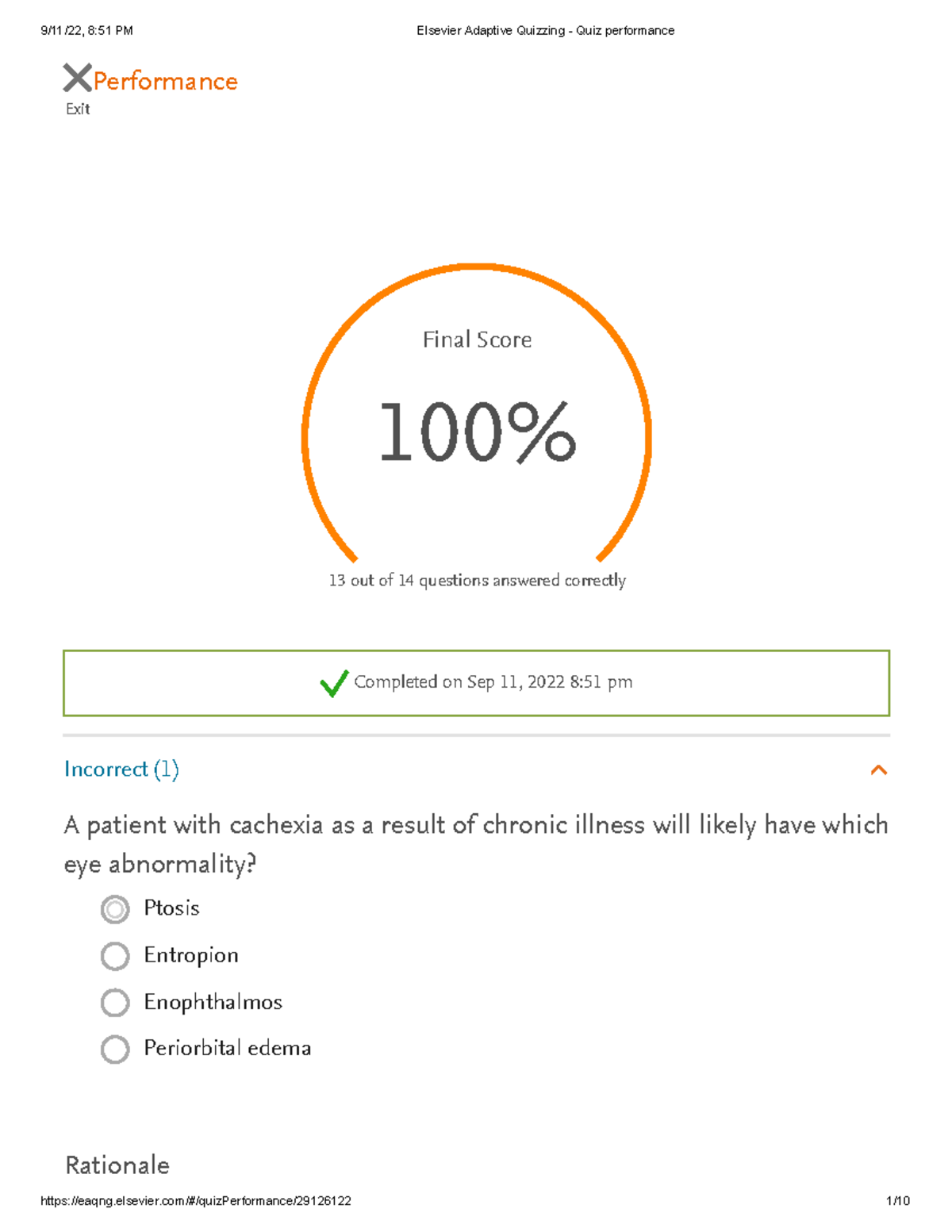Select the Periorbital edema radio button

(x=115, y=1049)
